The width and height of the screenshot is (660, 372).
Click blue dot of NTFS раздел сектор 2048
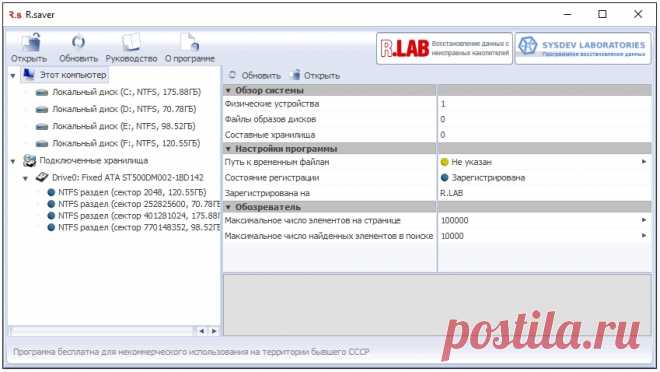[51, 192]
